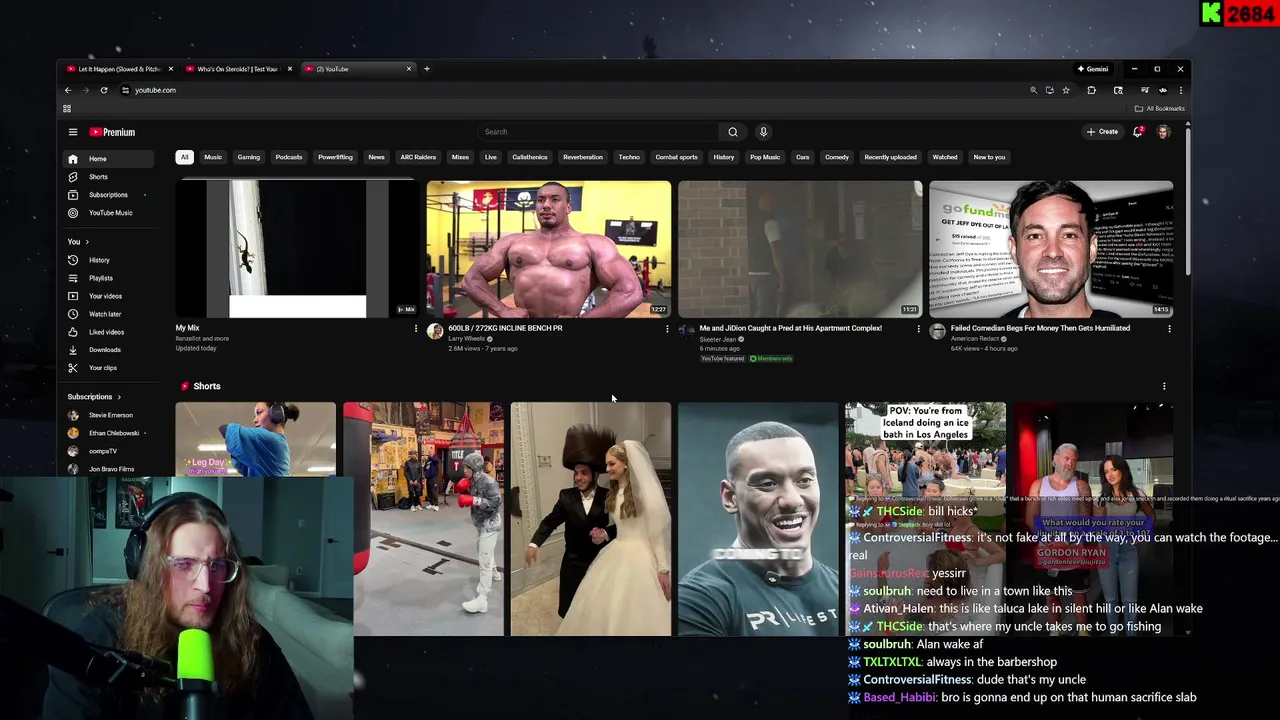Open the 600LB / 272KG Incline Bench PR title
Viewport: 1280px width, 720px height.
(x=505, y=328)
